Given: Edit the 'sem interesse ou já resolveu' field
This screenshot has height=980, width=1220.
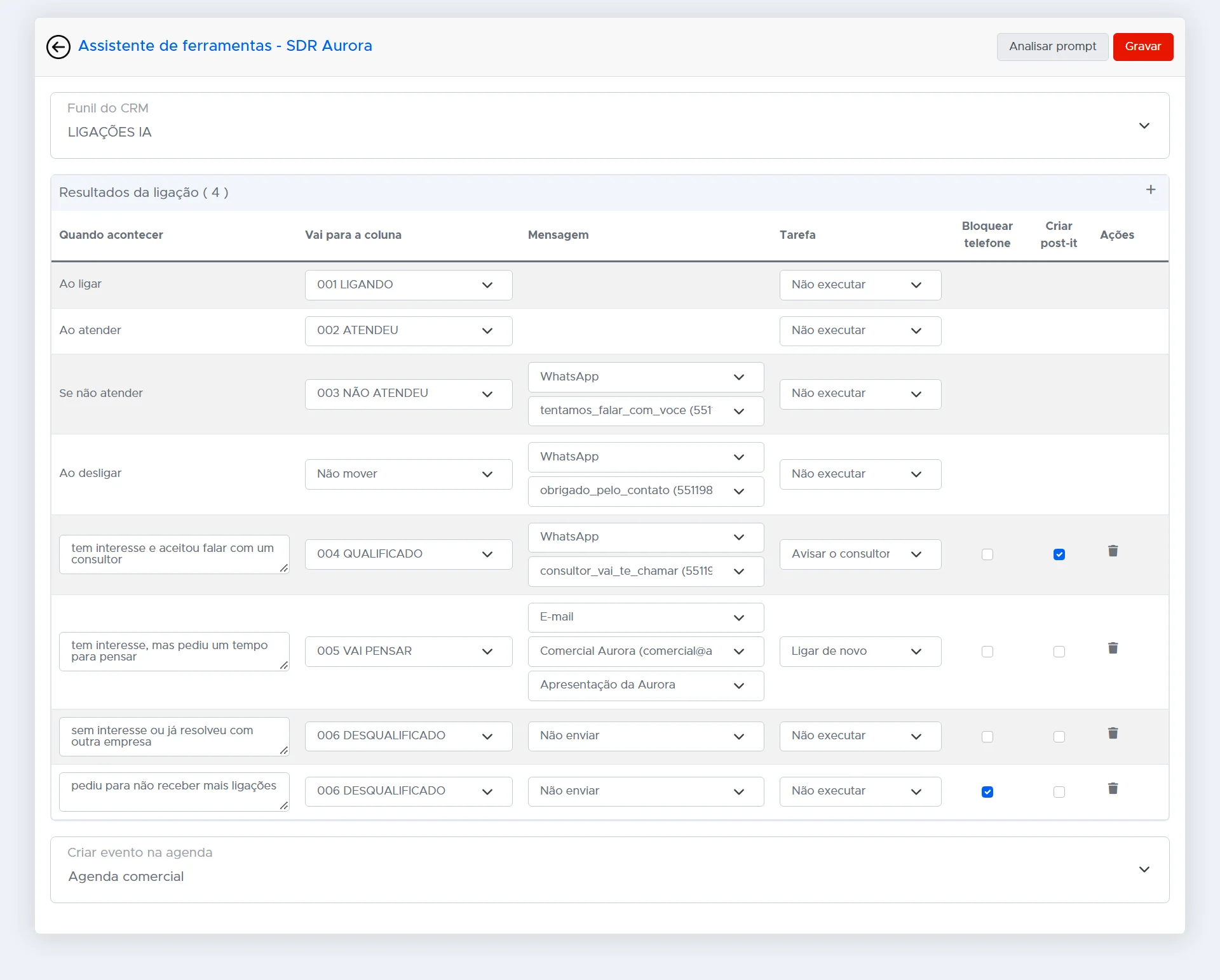Looking at the screenshot, I should coord(174,737).
